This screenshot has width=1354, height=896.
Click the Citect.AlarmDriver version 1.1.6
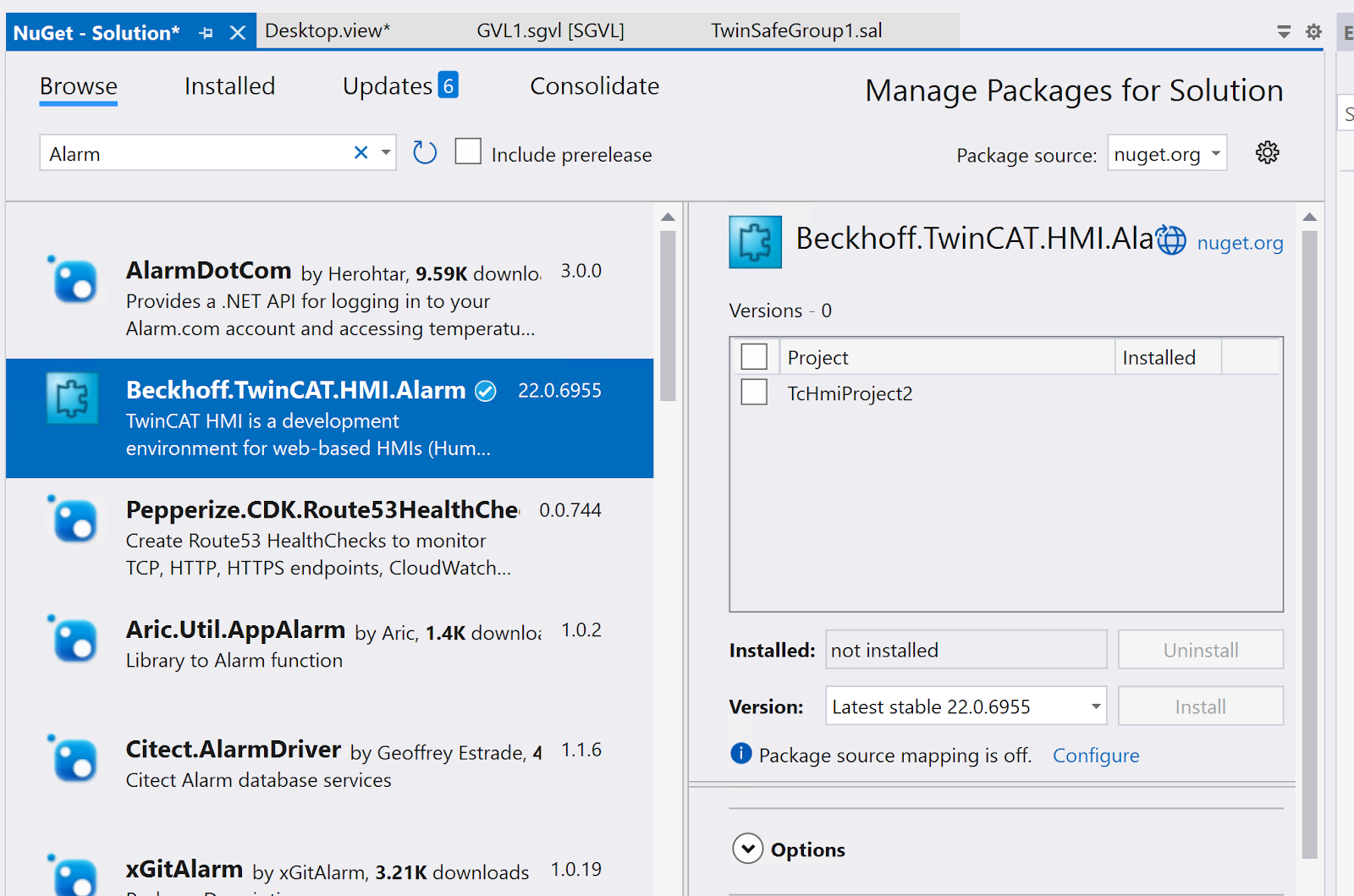tap(581, 750)
